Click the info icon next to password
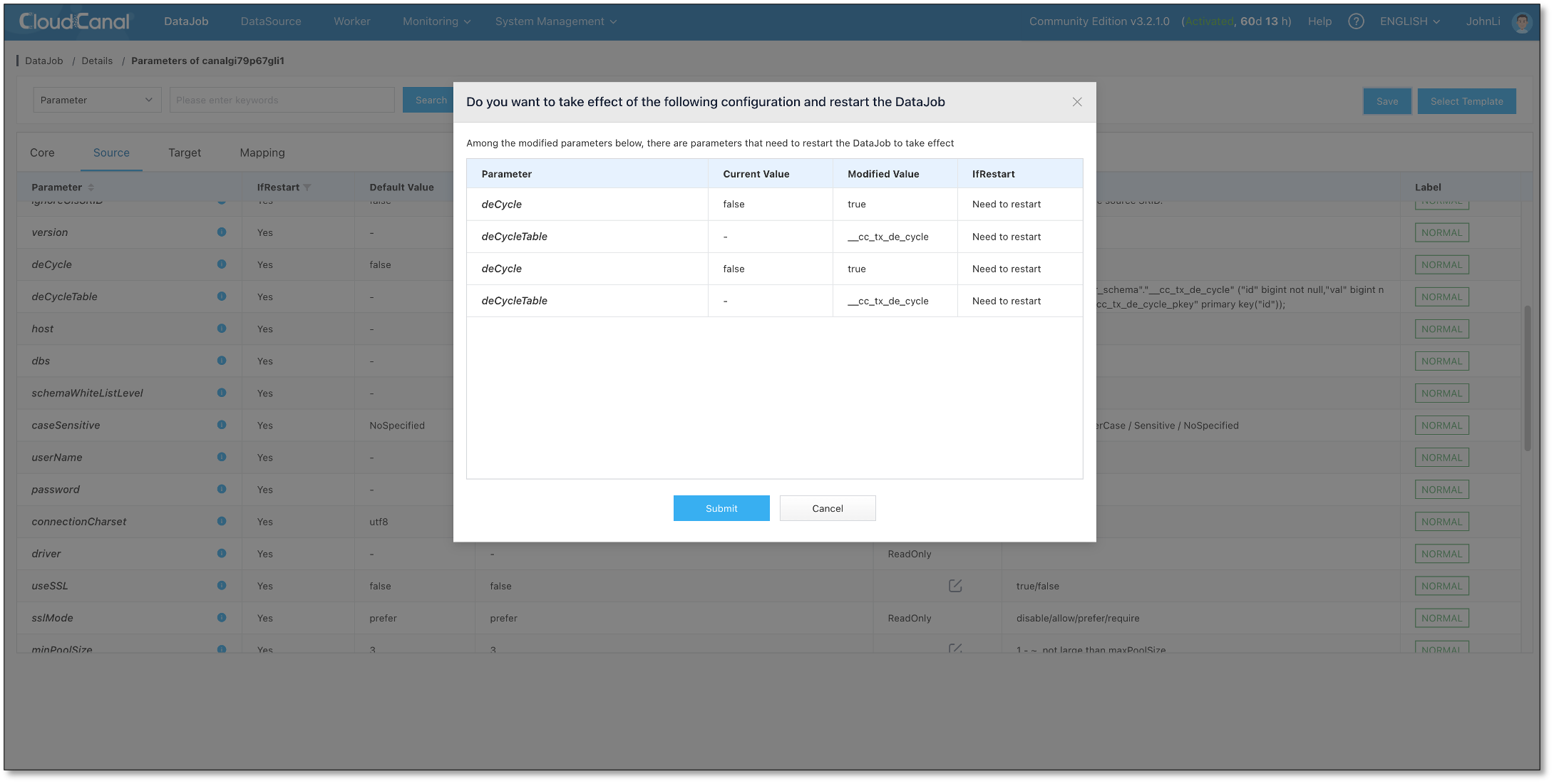The image size is (1554, 784). pos(222,489)
